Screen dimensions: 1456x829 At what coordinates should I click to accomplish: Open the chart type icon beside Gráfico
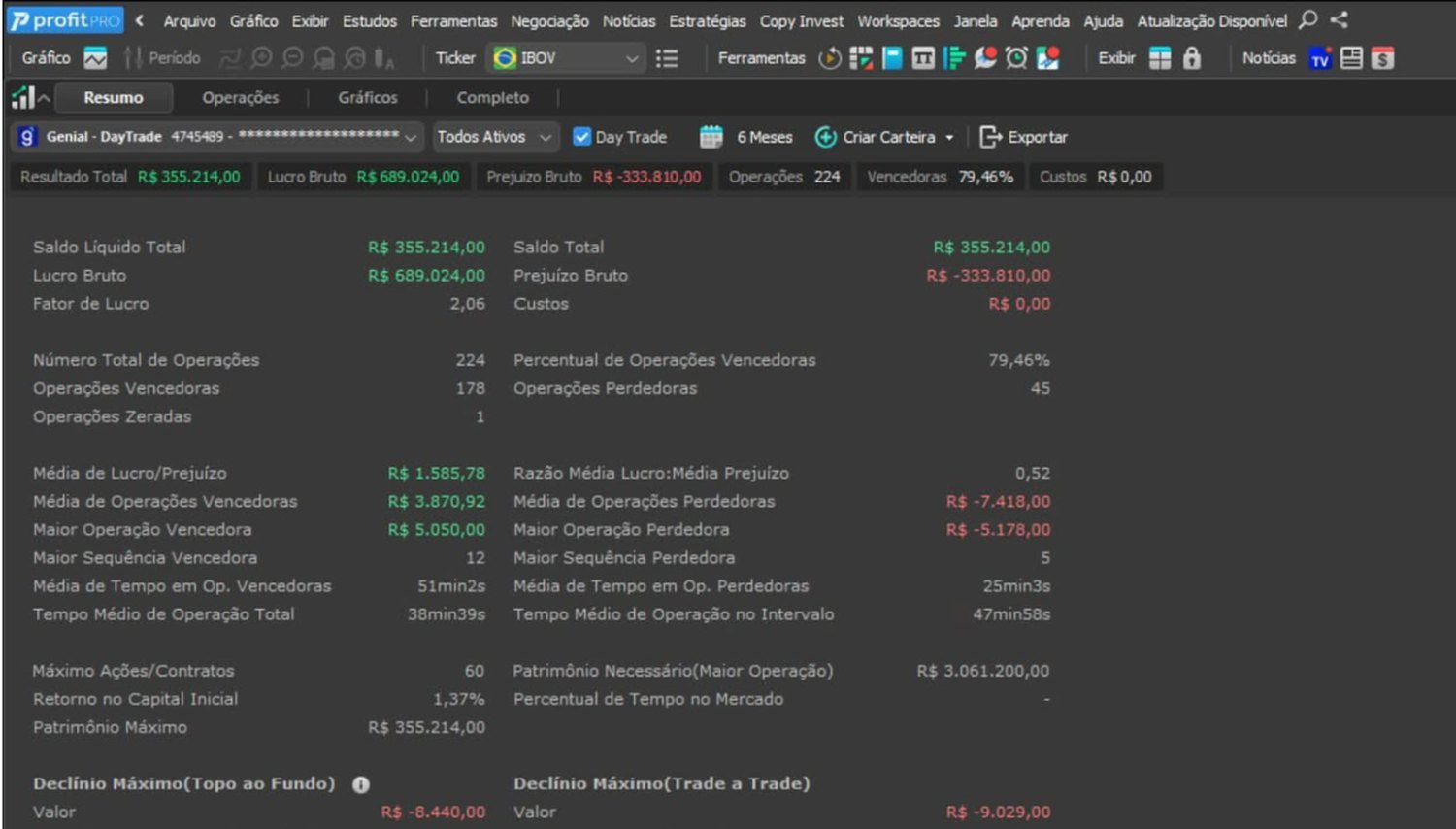pos(95,58)
